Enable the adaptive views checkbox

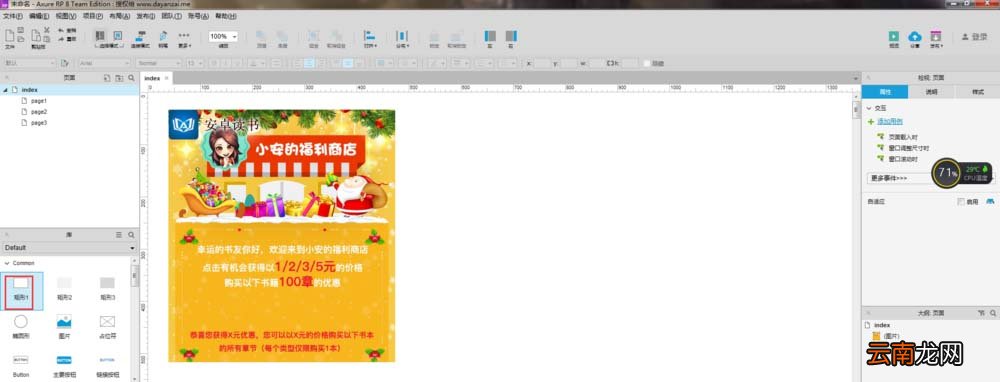pyautogui.click(x=961, y=202)
